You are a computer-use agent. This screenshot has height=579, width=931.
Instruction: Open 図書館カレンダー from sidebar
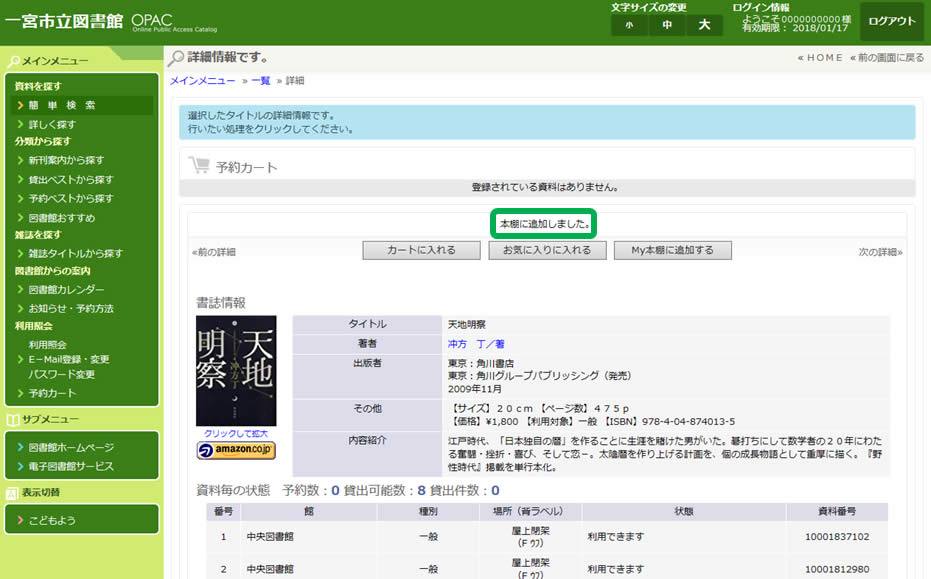click(x=67, y=289)
